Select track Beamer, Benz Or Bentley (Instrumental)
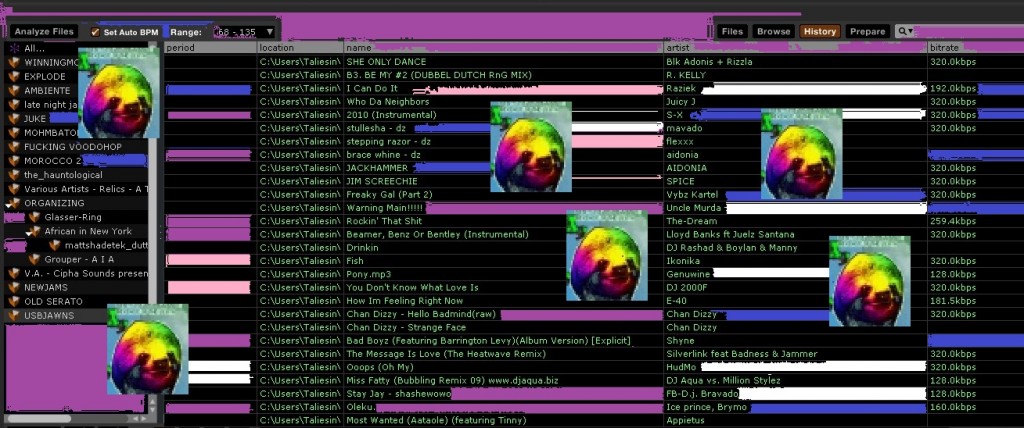The height and width of the screenshot is (428, 1024). coord(437,235)
